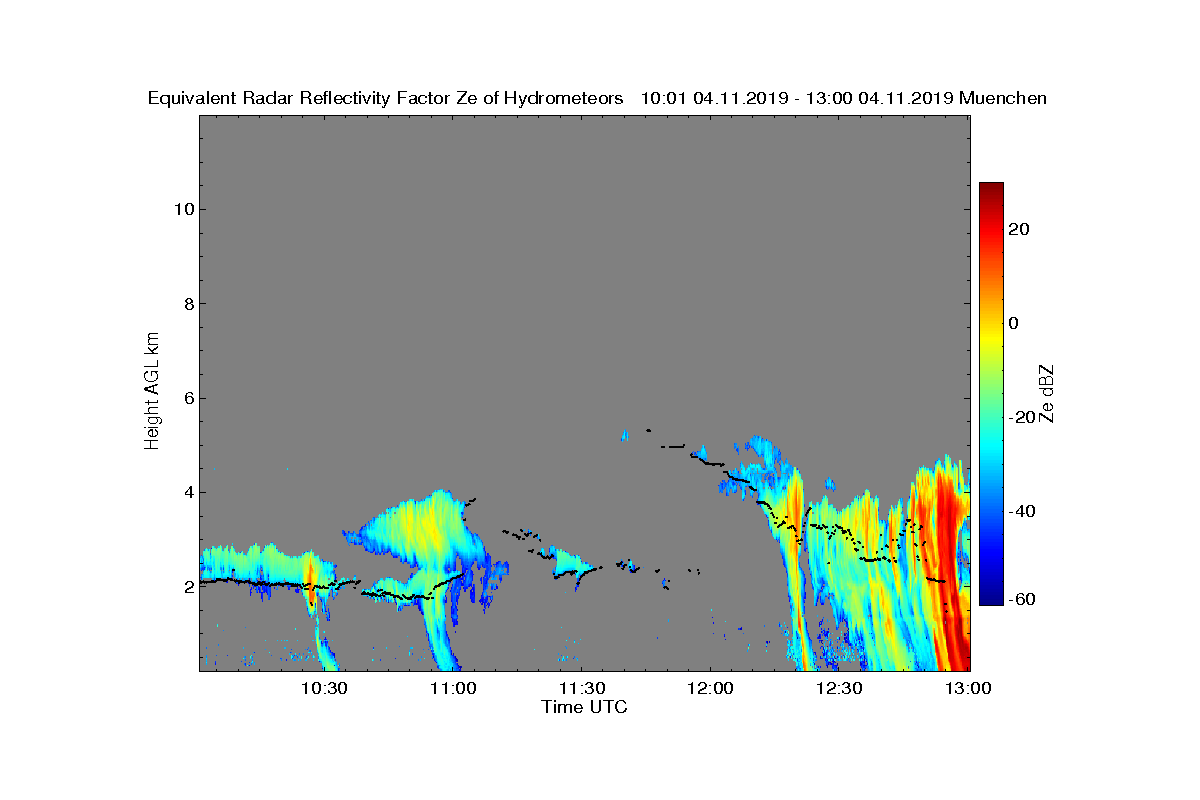Click the plot title 'Equivalent Radar Reflectivity Factor Ze of Hydrometeors'
This screenshot has width=1200, height=800.
point(386,98)
